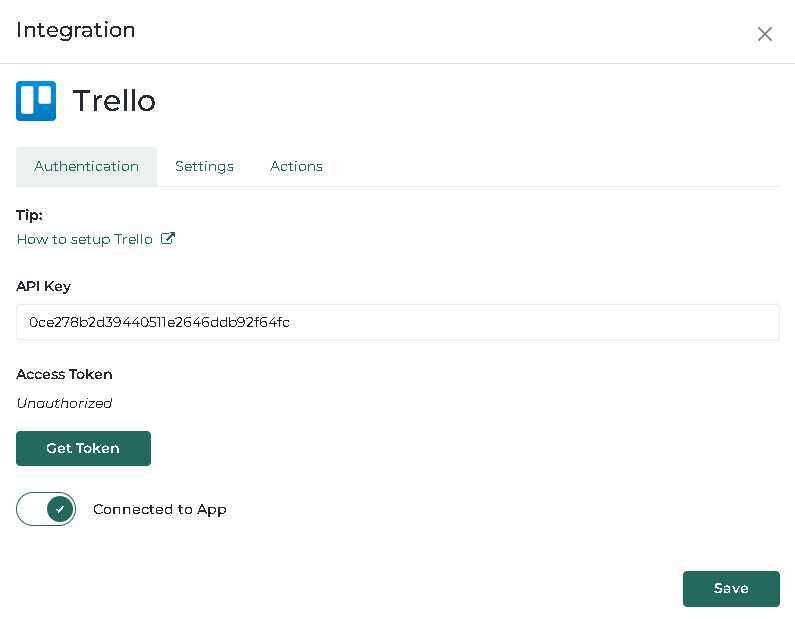This screenshot has height=619, width=795.
Task: Click the Trello logo icon
Action: point(36,101)
